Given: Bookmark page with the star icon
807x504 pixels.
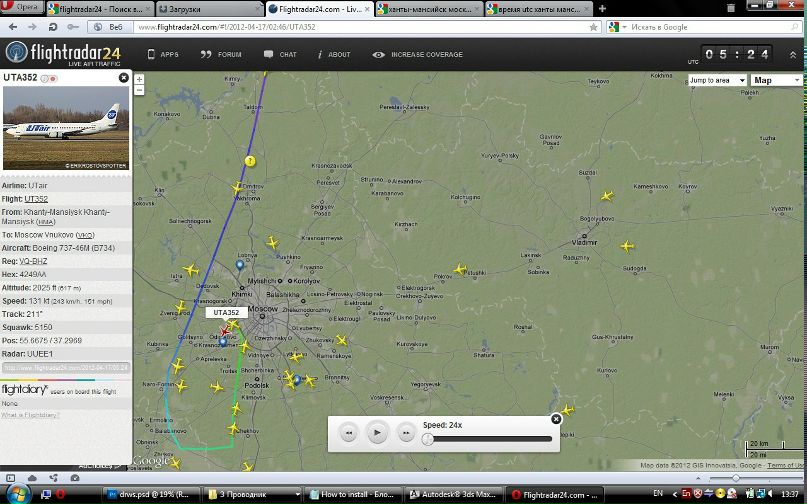Looking at the screenshot, I should [x=593, y=27].
